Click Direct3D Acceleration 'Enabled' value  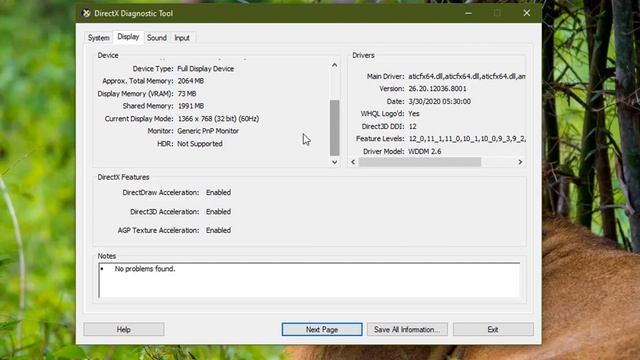(218, 211)
